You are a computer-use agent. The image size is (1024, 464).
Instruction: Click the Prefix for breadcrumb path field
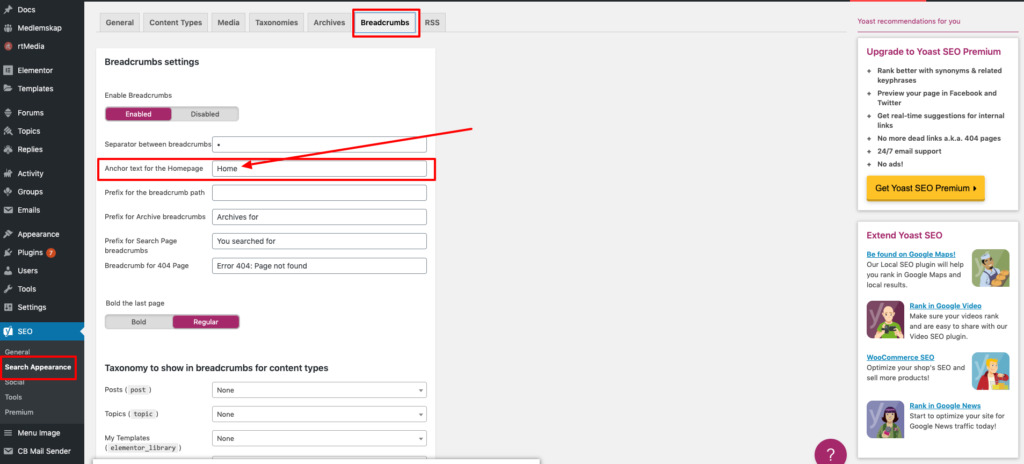coord(319,193)
